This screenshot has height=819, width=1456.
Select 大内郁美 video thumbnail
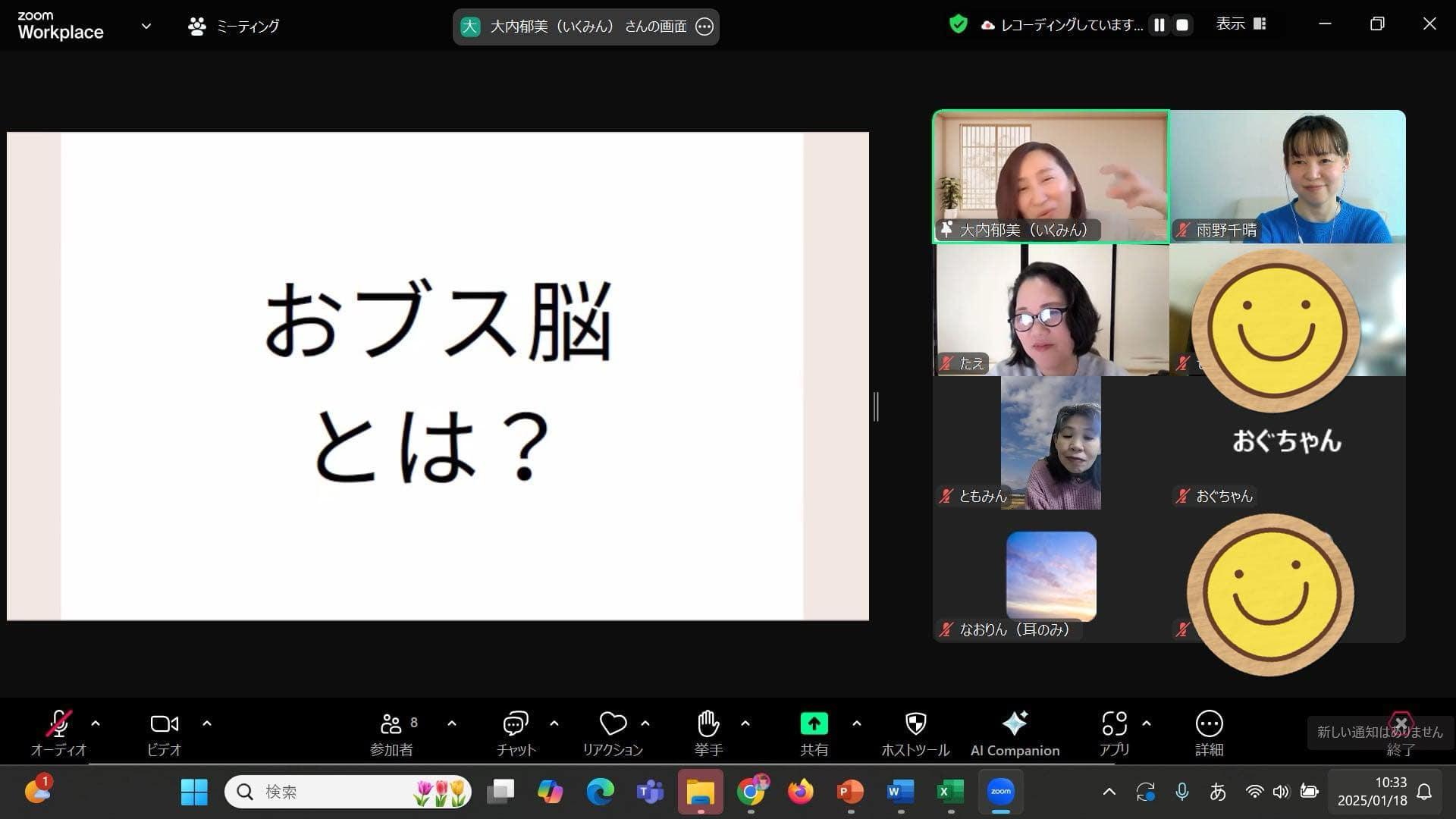(1050, 176)
